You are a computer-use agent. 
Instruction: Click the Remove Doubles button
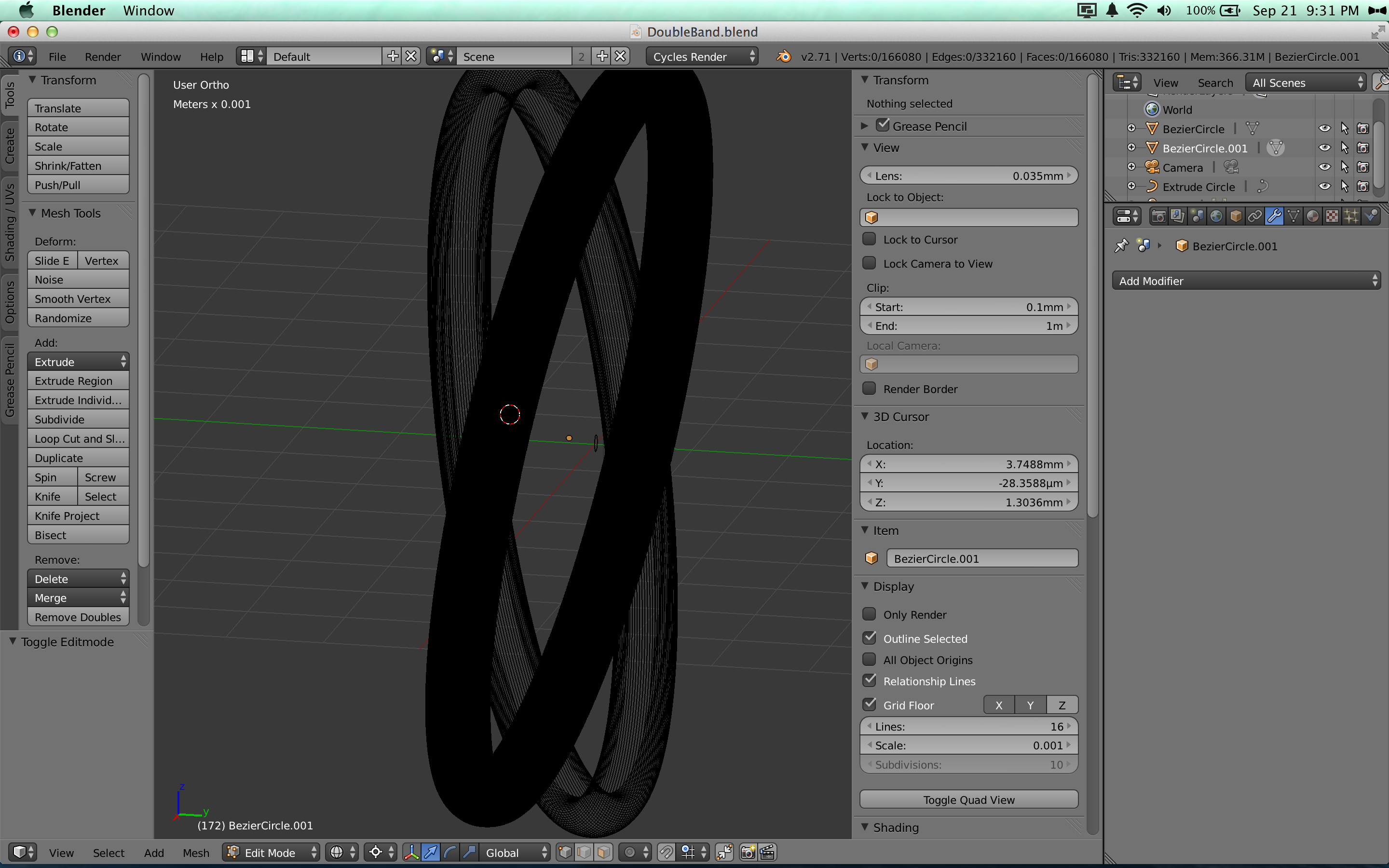(x=78, y=617)
